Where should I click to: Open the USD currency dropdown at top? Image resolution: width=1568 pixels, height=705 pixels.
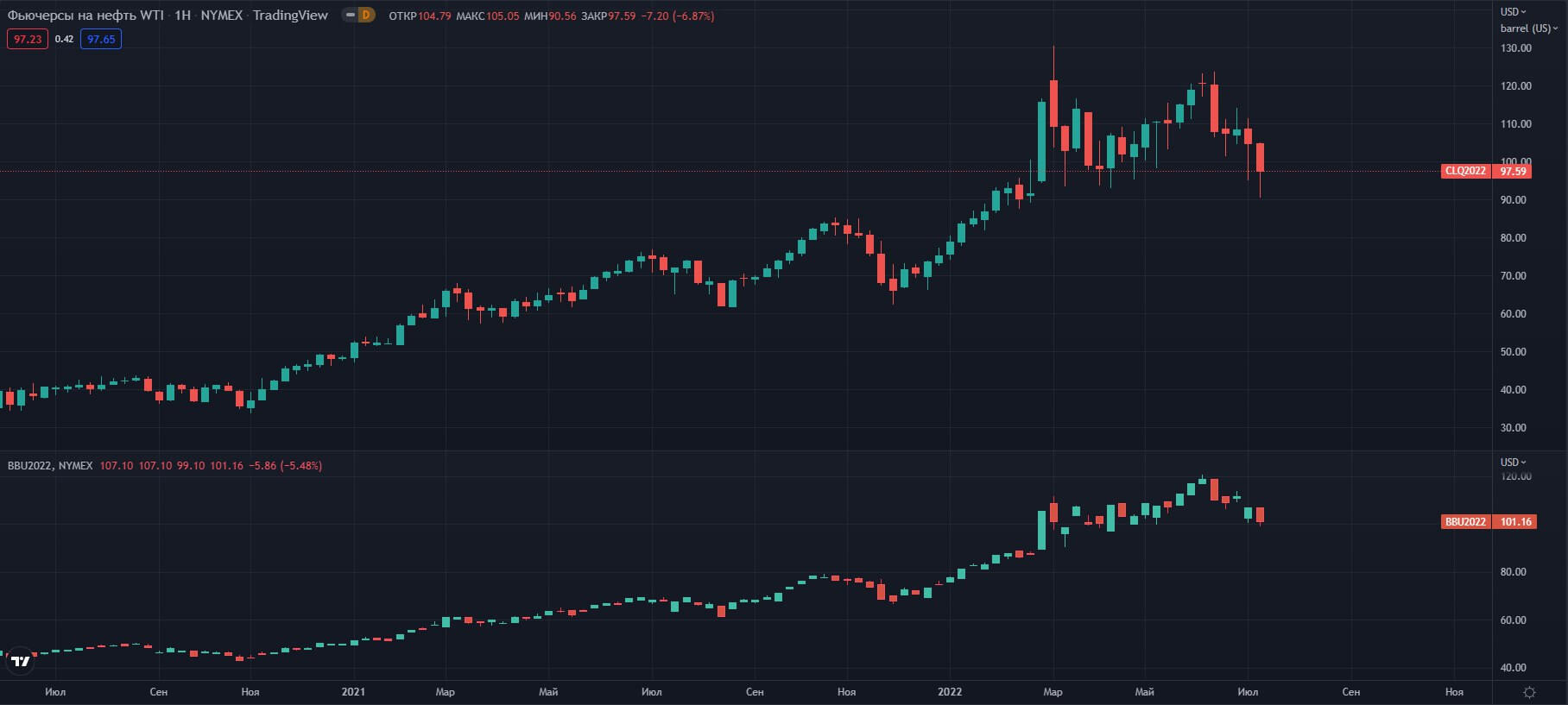click(x=1513, y=11)
